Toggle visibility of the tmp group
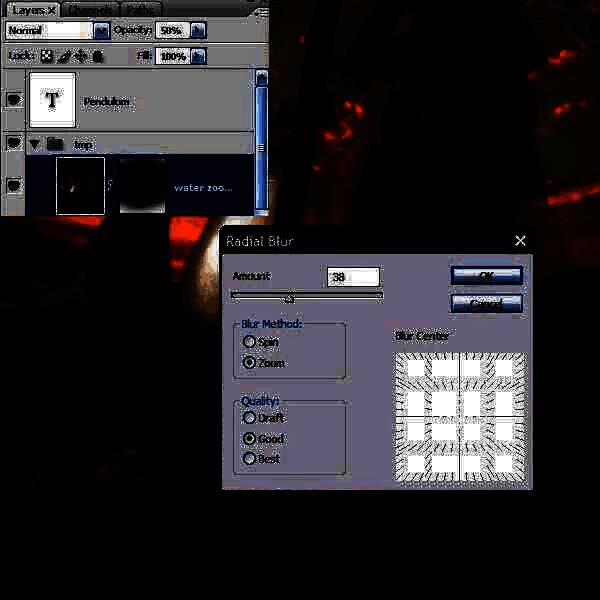The width and height of the screenshot is (600, 600). (13, 144)
